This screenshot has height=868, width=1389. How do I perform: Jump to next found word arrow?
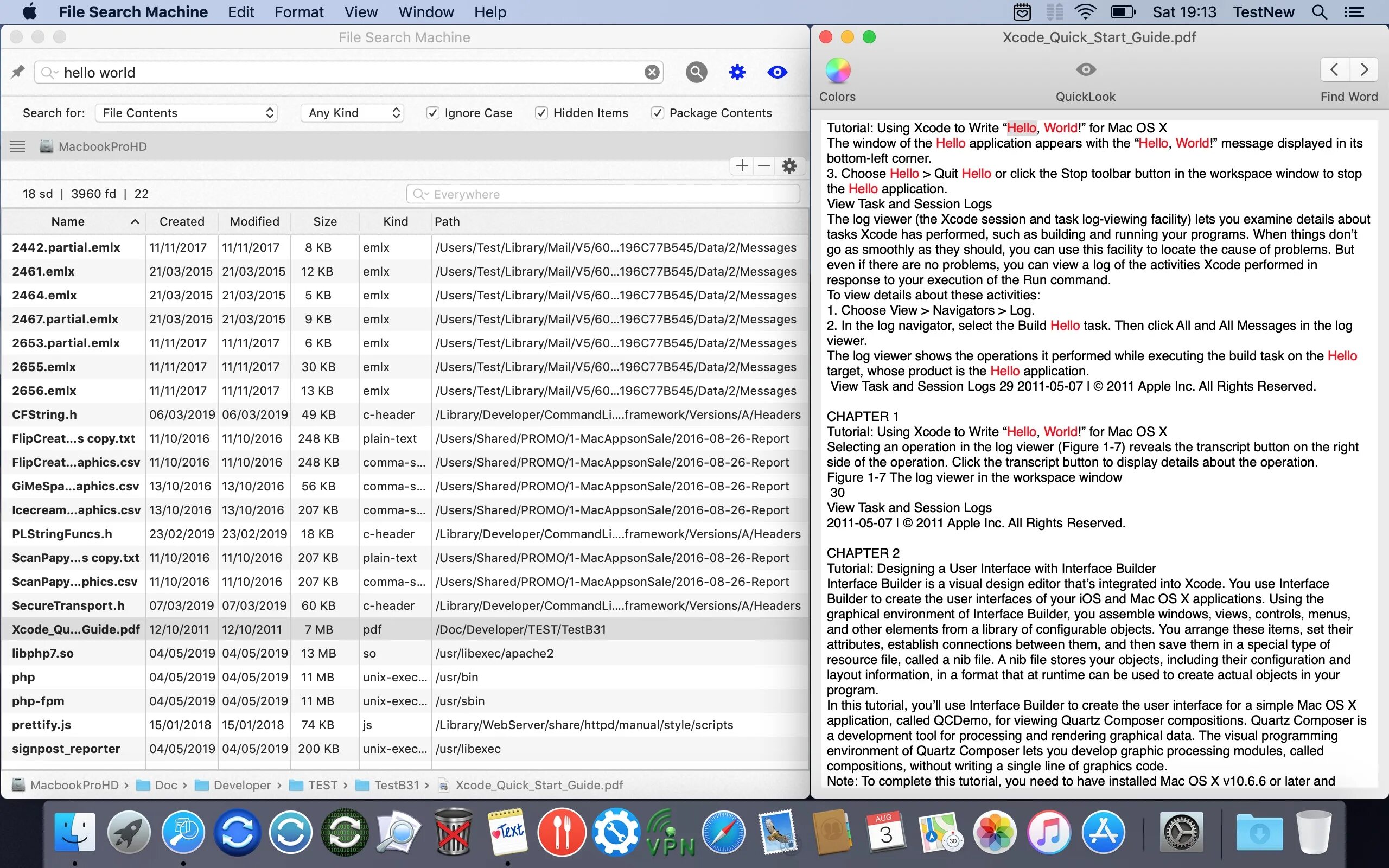[1363, 70]
